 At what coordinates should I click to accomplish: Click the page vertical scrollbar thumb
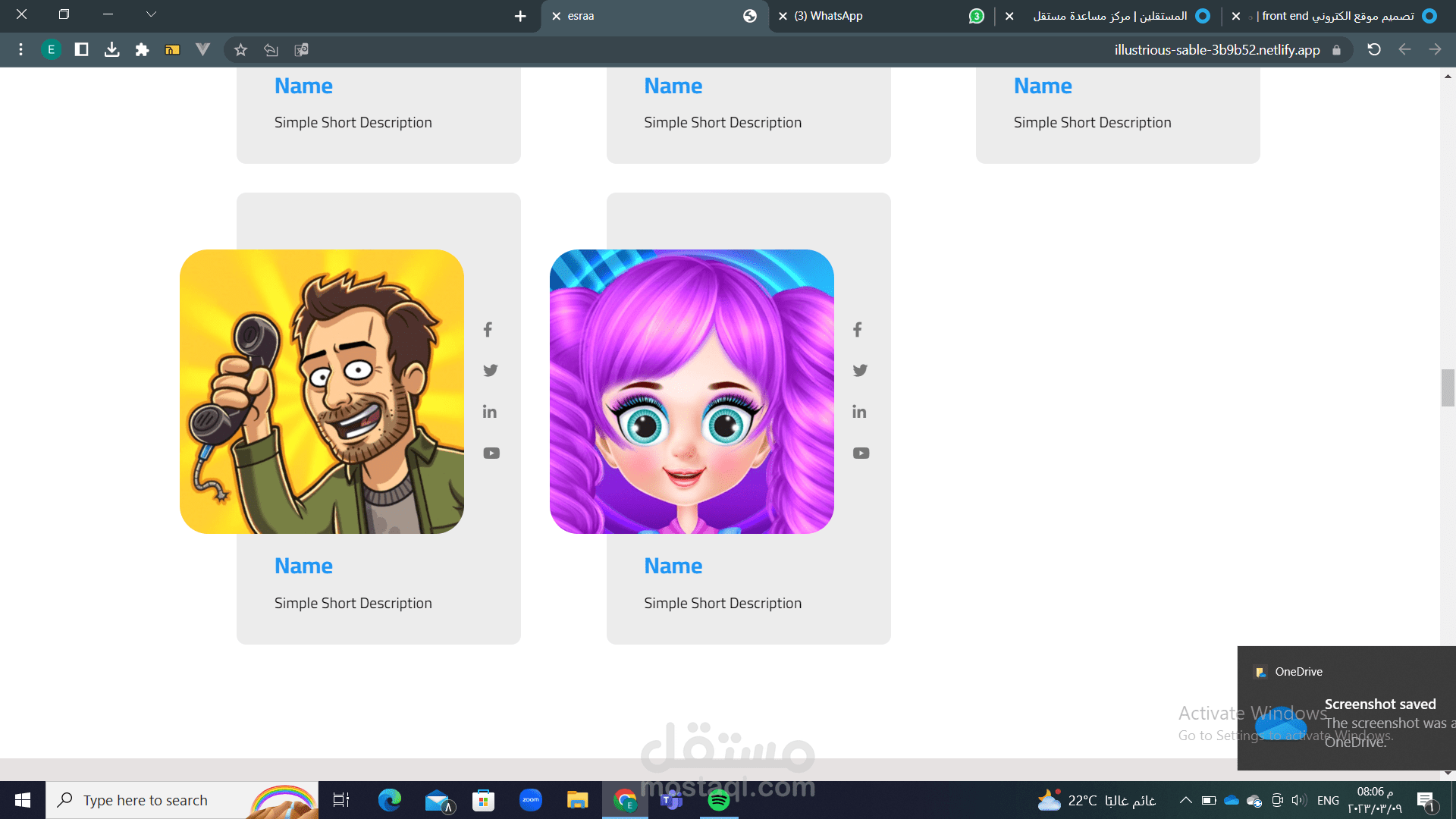pos(1448,388)
